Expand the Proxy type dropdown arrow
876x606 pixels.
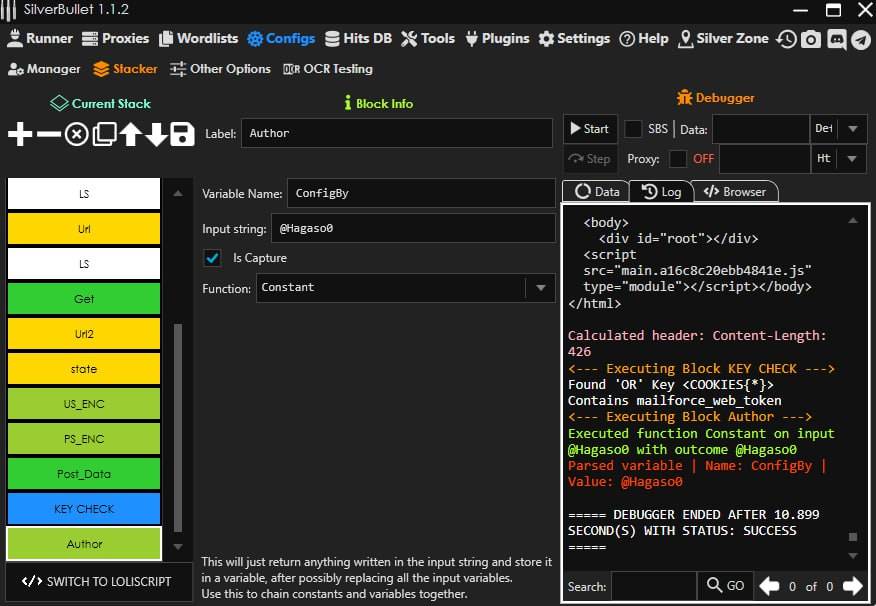pyautogui.click(x=852, y=159)
